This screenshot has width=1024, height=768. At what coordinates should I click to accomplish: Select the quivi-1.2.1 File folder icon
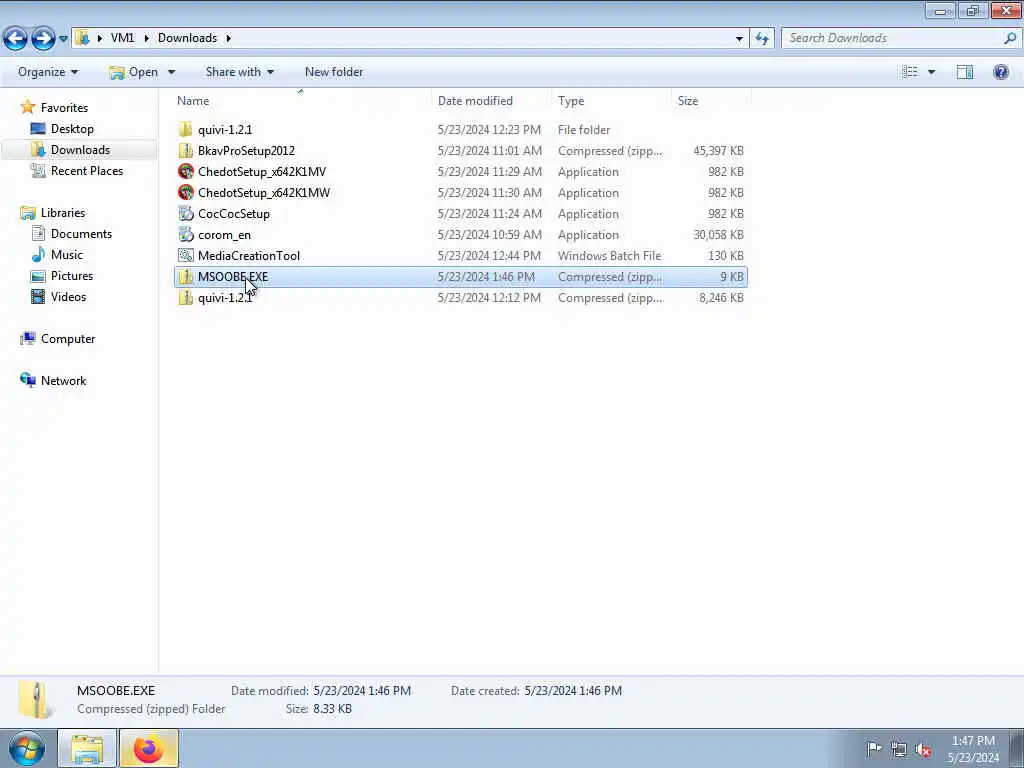(185, 129)
